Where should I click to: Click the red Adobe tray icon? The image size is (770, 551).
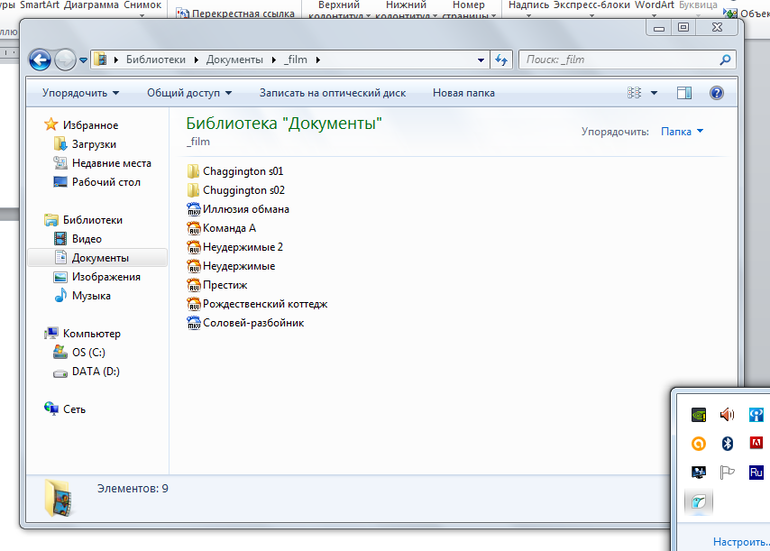(756, 443)
